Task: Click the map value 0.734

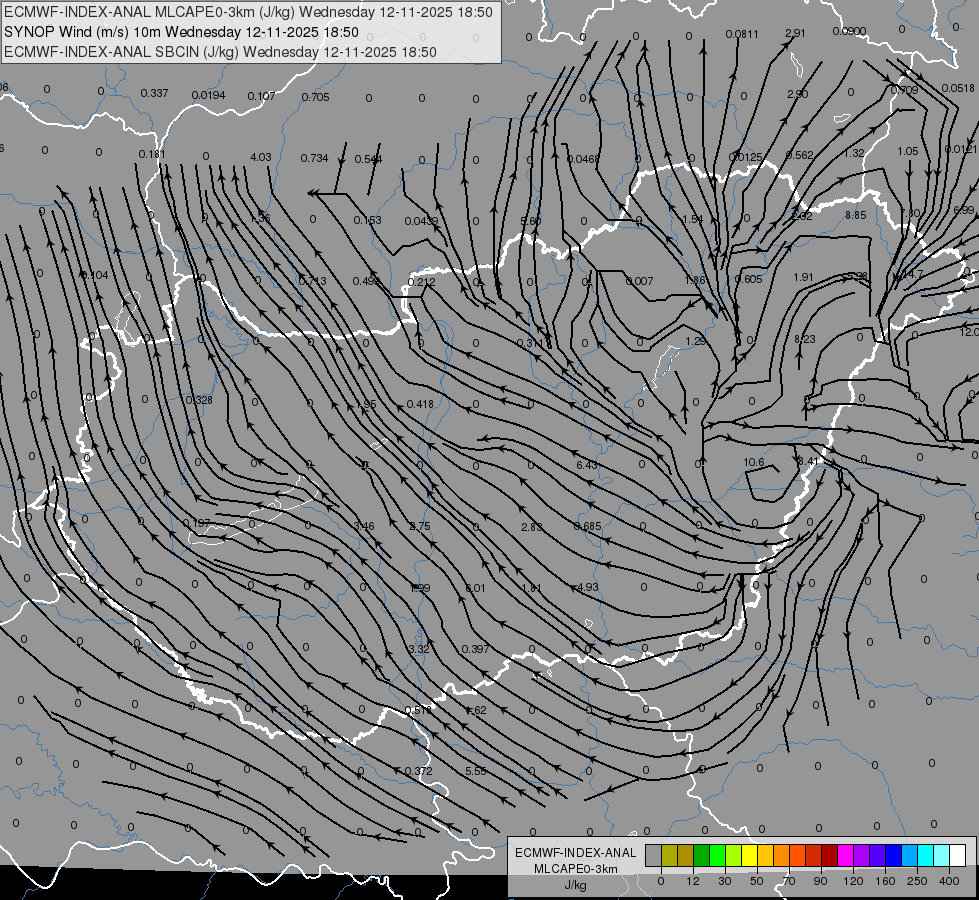Action: [x=314, y=158]
